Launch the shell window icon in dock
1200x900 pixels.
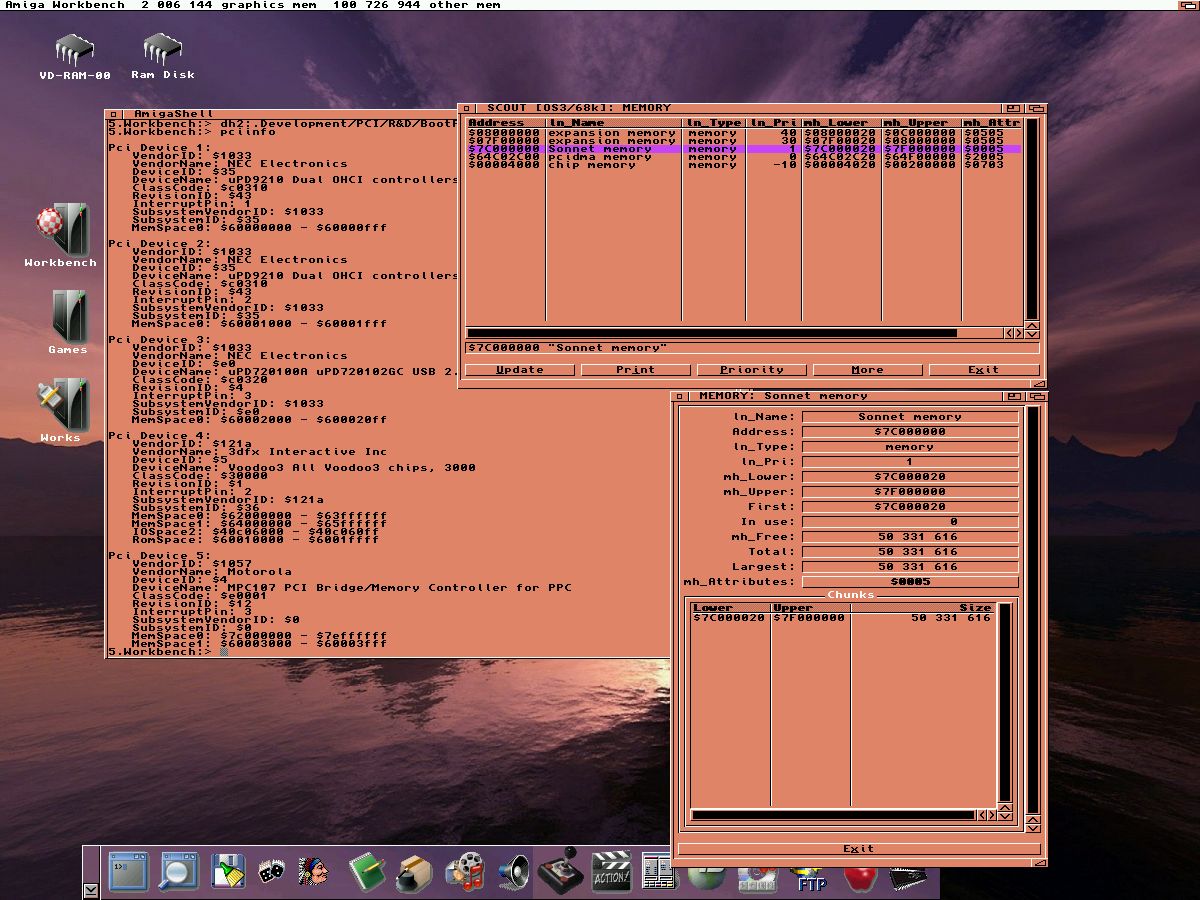tap(128, 871)
